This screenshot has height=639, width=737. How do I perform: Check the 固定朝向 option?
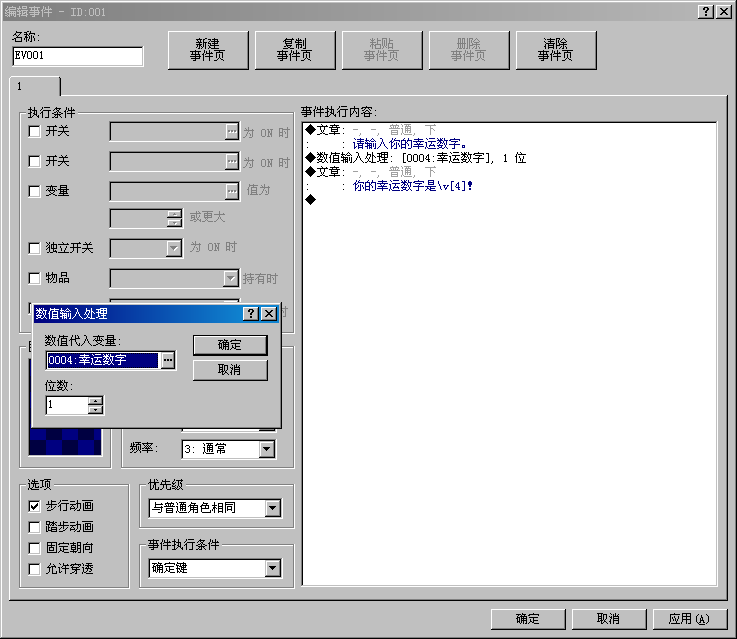(x=34, y=548)
